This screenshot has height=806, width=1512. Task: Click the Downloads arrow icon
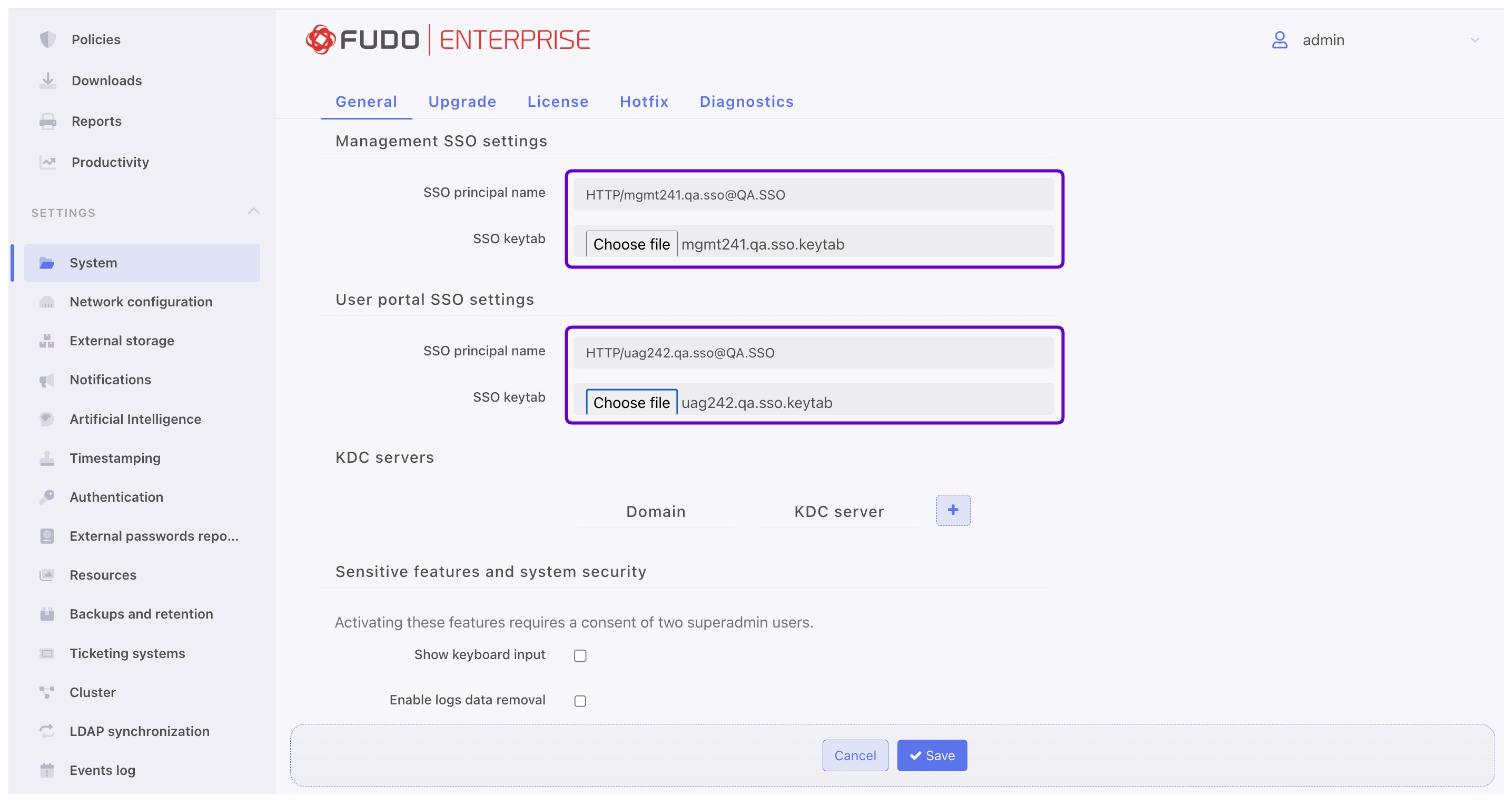(47, 81)
